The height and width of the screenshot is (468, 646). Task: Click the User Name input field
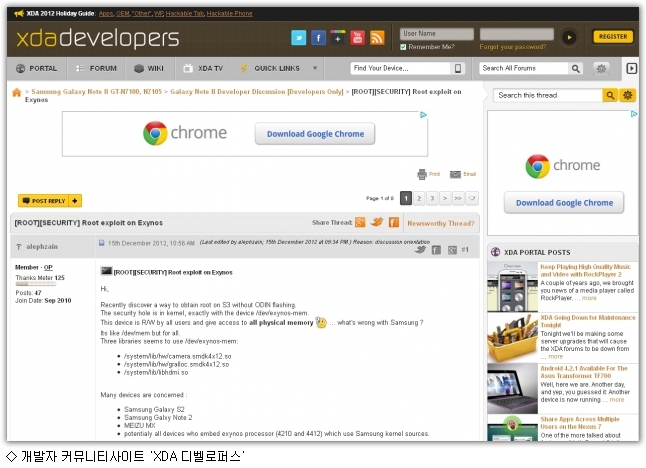(437, 34)
